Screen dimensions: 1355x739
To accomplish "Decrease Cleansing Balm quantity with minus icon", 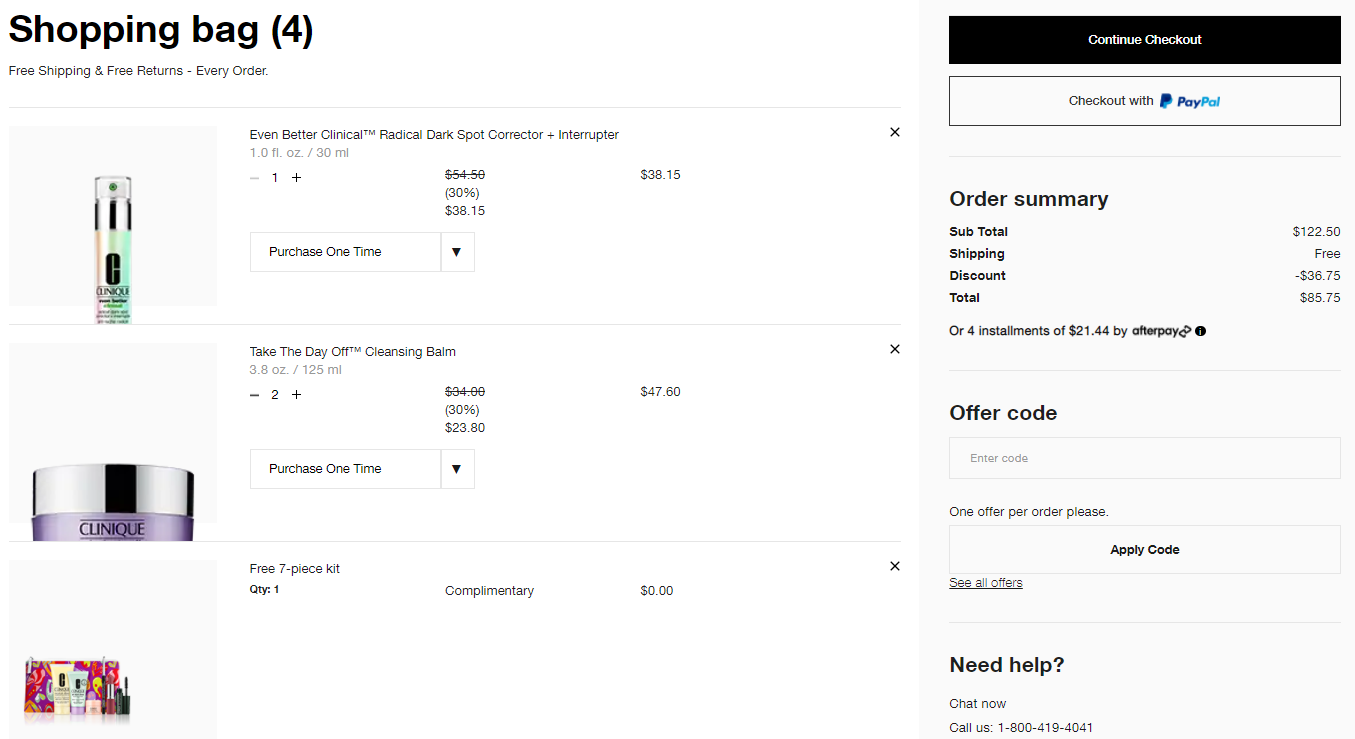I will (x=254, y=395).
